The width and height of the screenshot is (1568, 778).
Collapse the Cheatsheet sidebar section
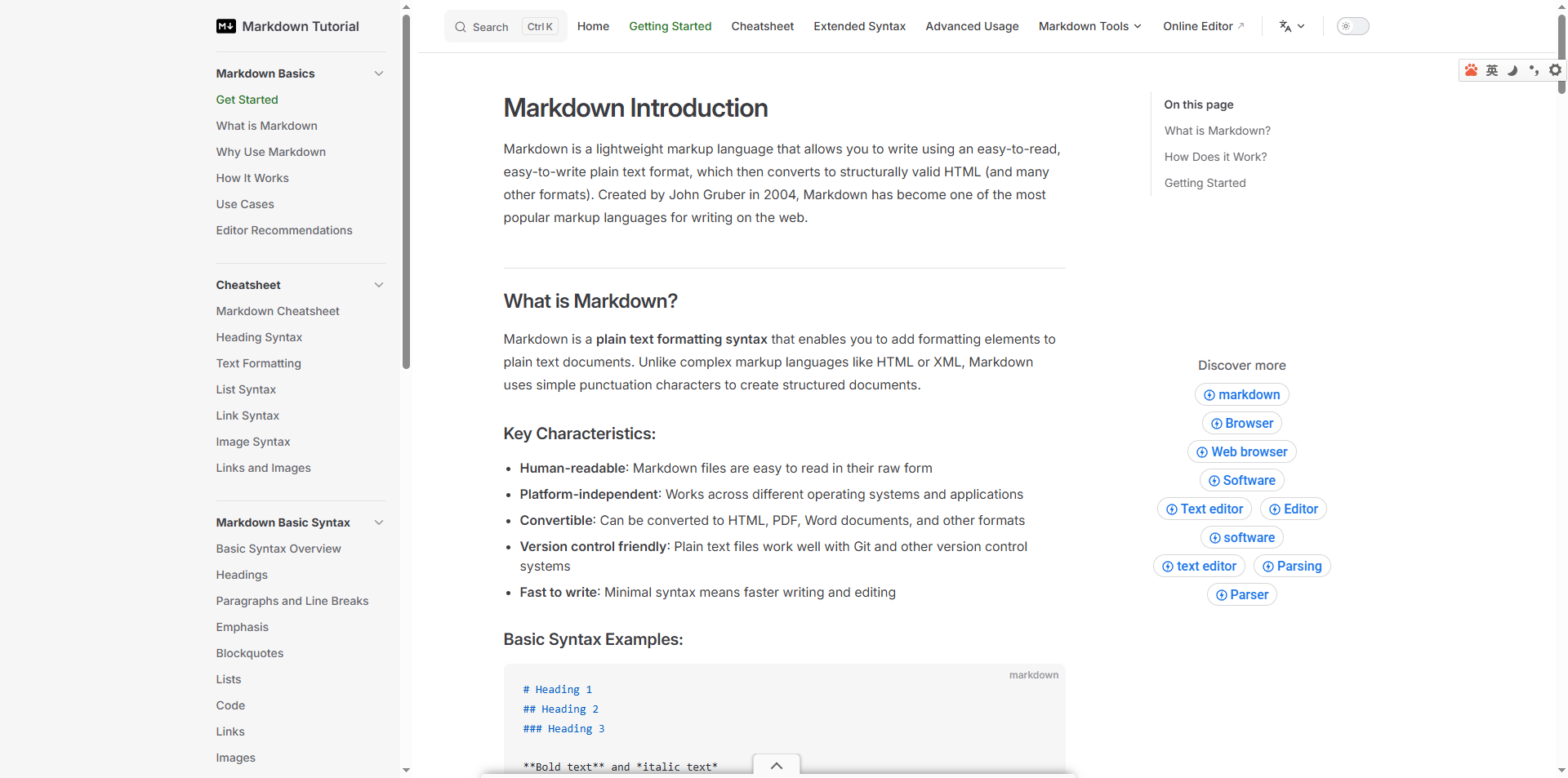click(379, 285)
